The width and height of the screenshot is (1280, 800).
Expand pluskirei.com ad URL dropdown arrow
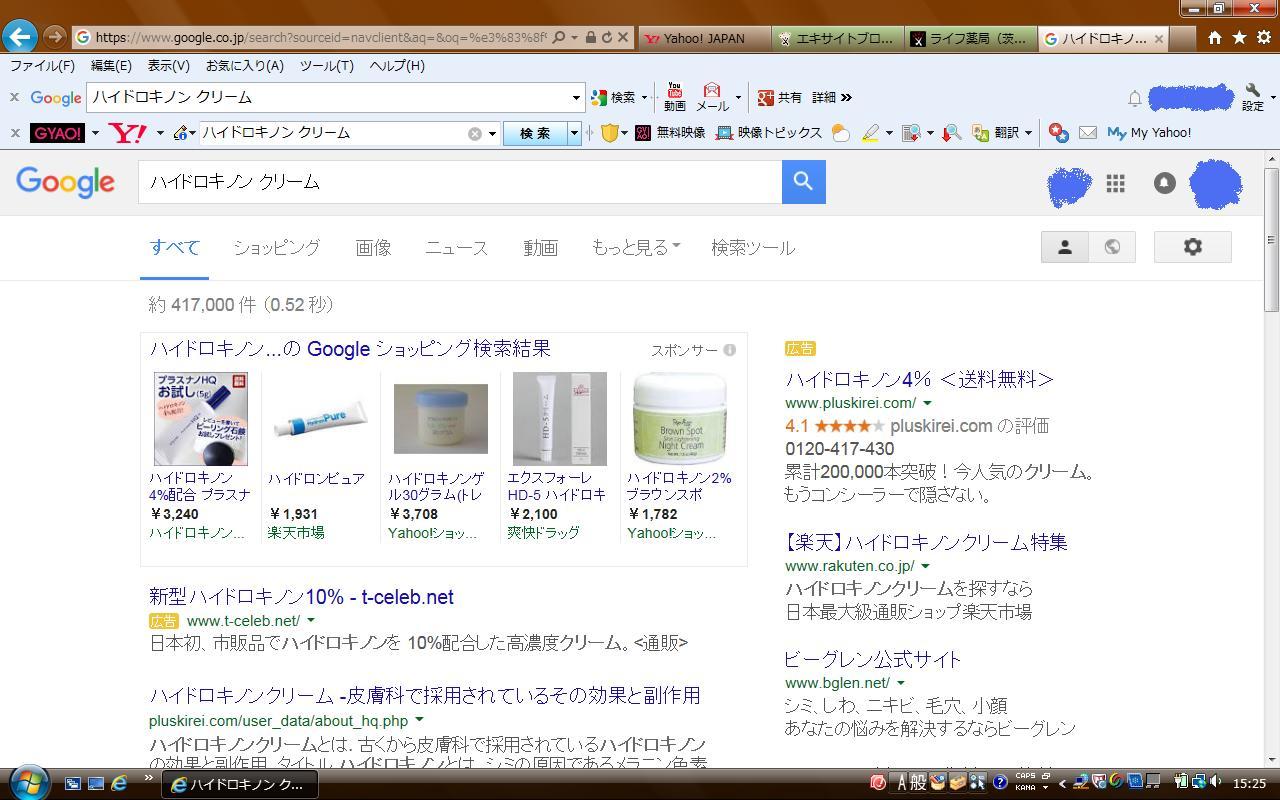coord(927,403)
